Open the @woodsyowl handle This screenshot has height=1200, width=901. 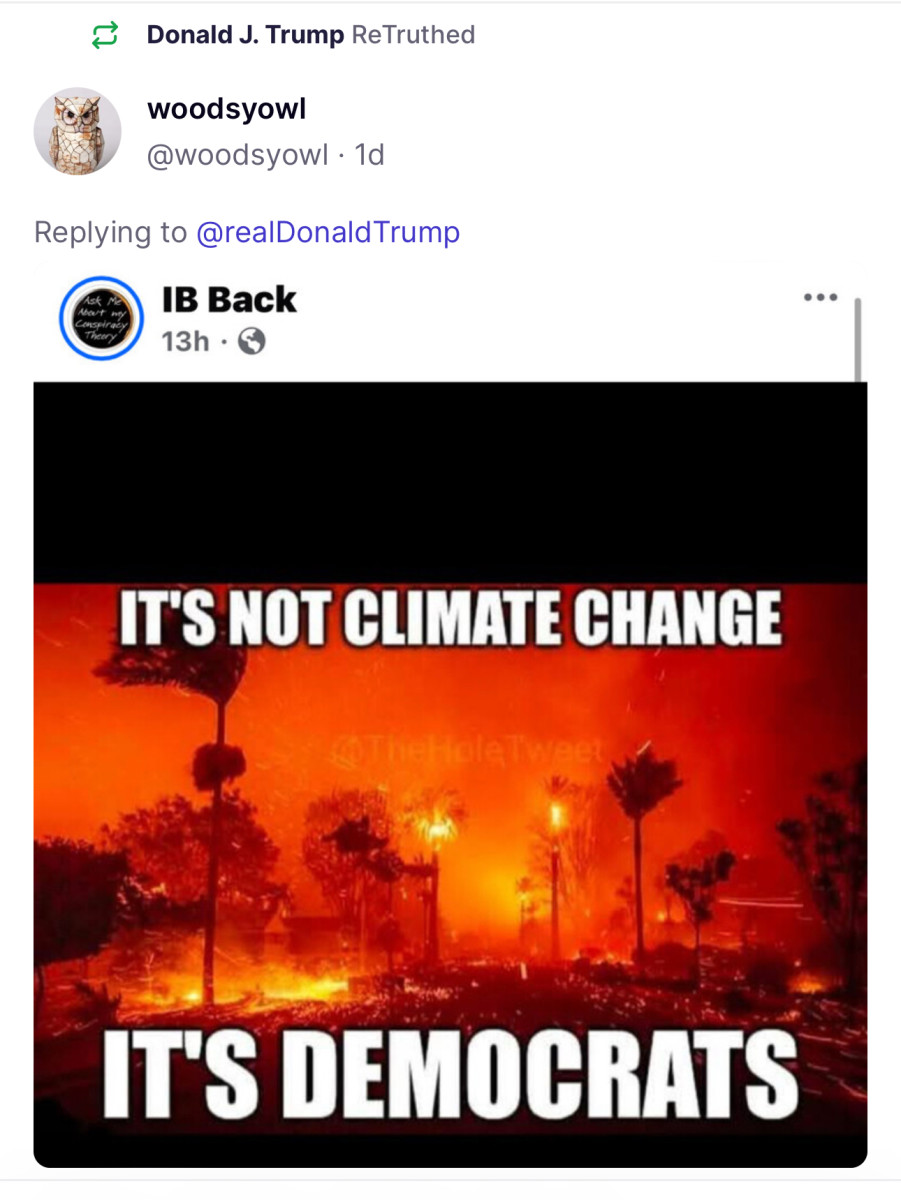tap(238, 155)
